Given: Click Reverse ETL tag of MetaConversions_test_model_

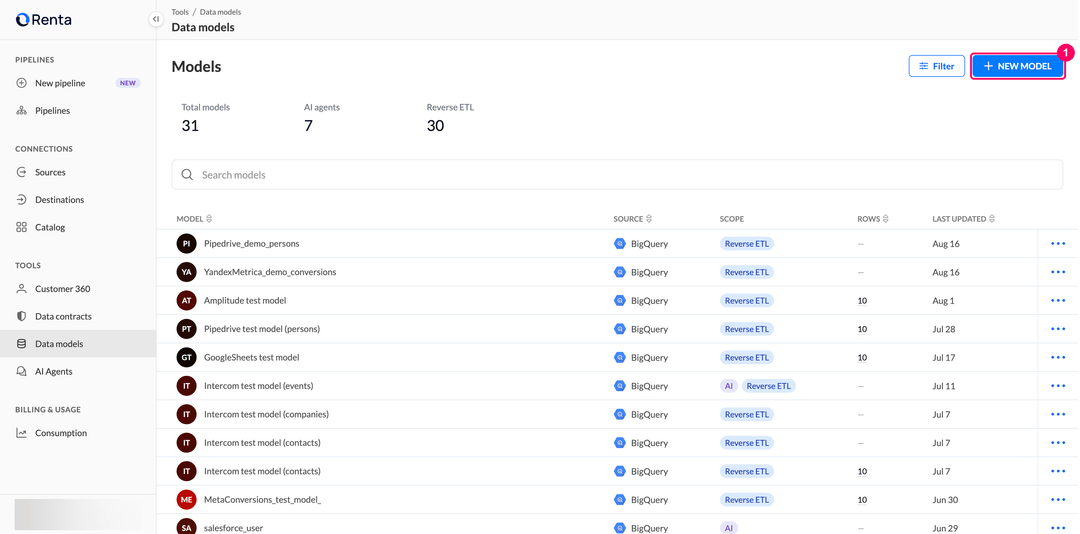Looking at the screenshot, I should [x=747, y=500].
